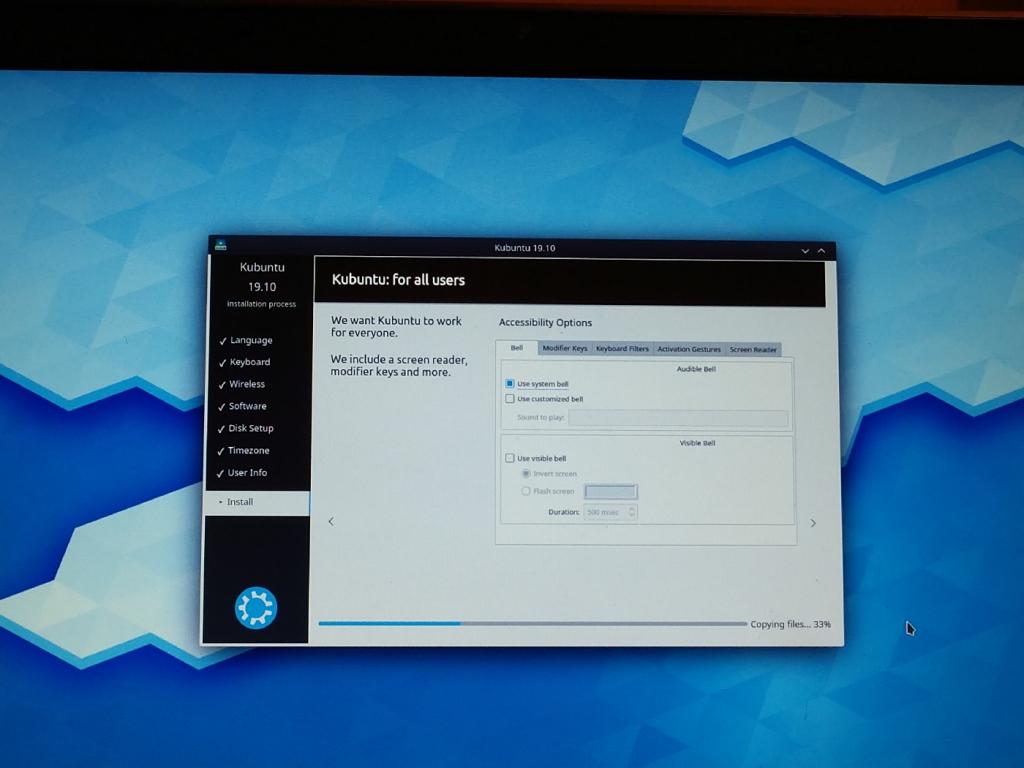
Task: Go to previous slide with left arrow
Action: [331, 521]
